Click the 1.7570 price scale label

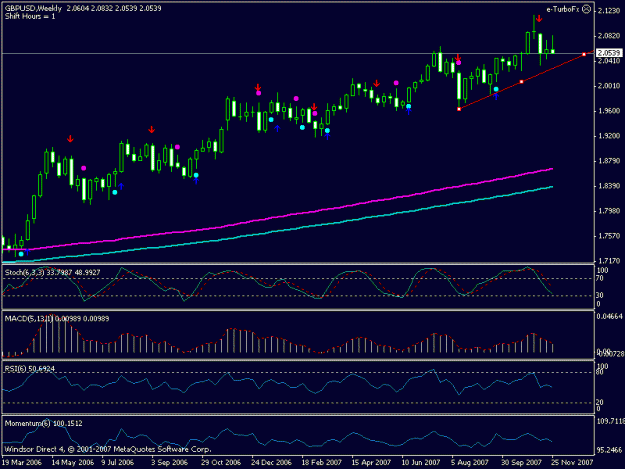609,236
